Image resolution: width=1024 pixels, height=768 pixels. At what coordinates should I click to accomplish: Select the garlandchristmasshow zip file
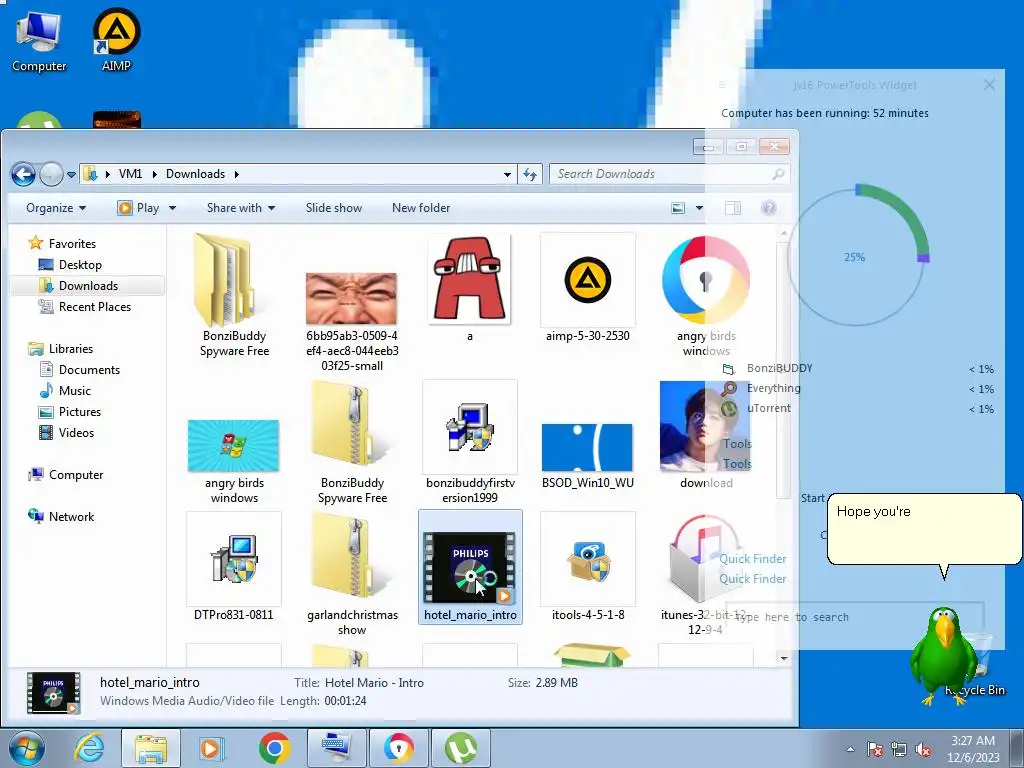point(352,575)
